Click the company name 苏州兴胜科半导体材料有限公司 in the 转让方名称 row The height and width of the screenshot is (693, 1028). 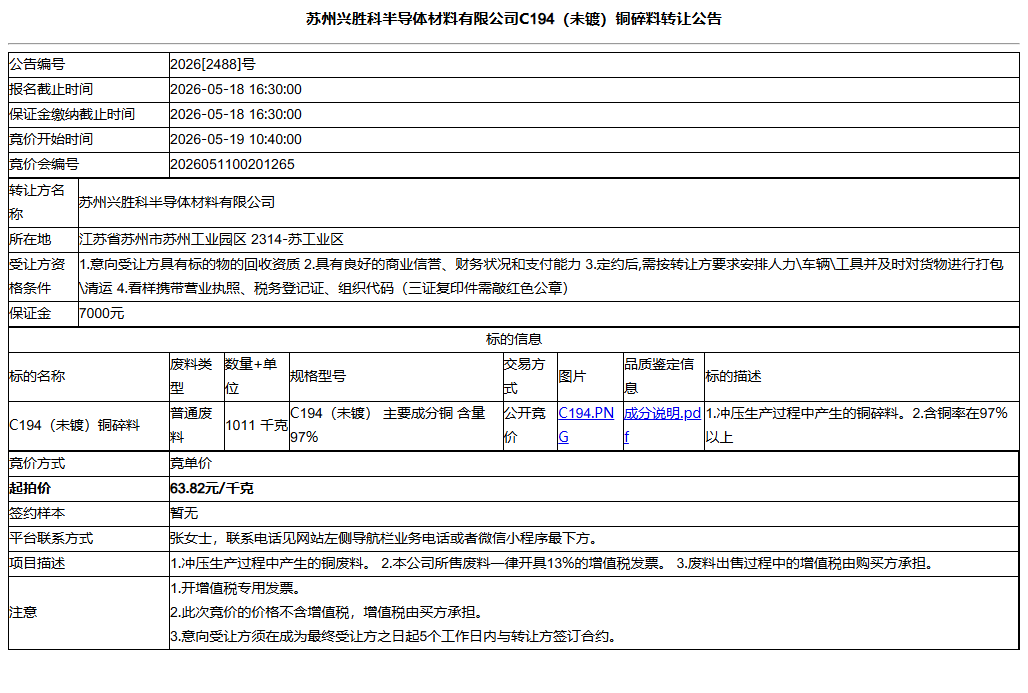[x=176, y=203]
